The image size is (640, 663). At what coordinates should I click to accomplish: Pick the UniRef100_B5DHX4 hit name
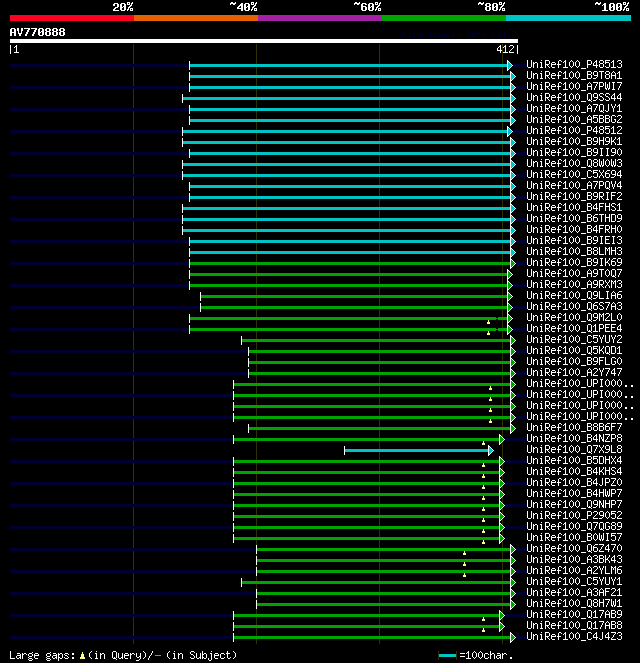click(574, 460)
